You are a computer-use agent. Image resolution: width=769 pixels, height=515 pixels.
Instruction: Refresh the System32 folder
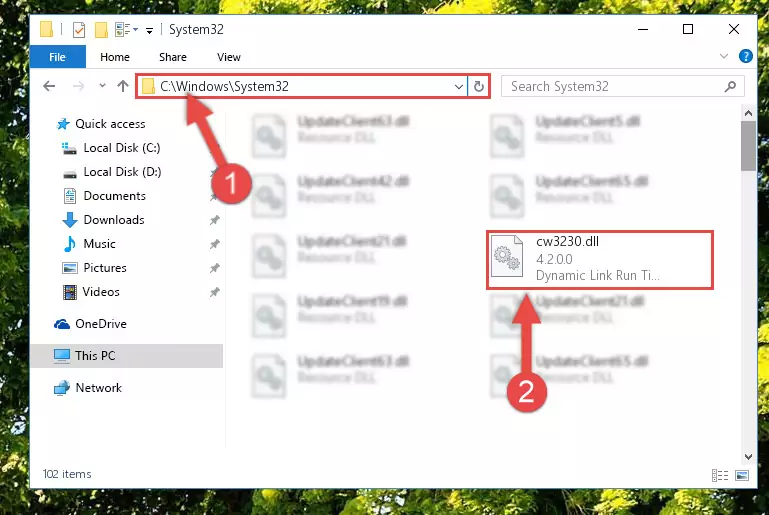click(x=479, y=87)
